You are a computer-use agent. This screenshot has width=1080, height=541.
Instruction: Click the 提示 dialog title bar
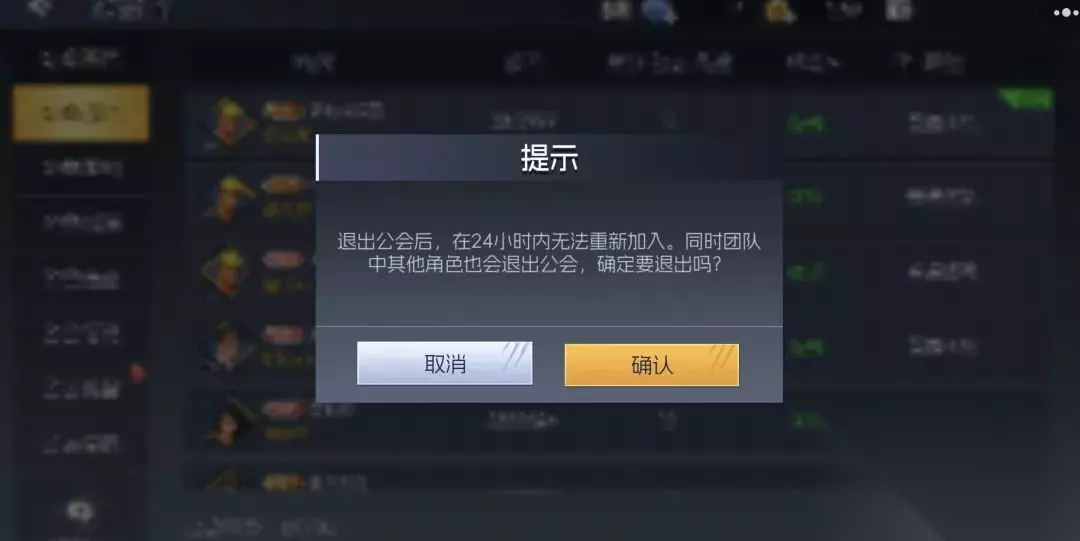(549, 158)
